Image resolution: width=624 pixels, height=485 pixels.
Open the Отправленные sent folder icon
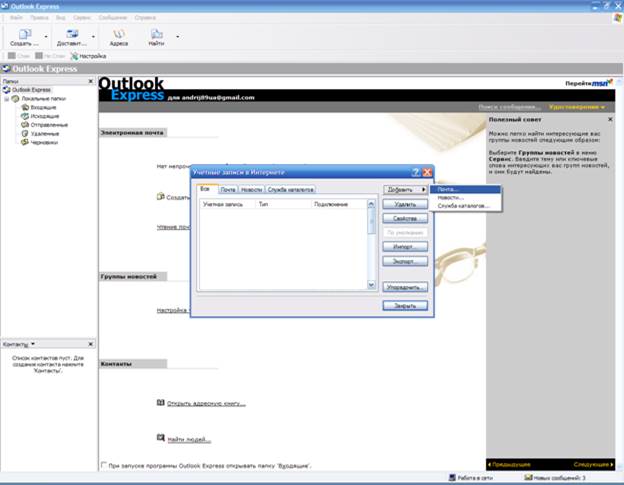click(25, 125)
